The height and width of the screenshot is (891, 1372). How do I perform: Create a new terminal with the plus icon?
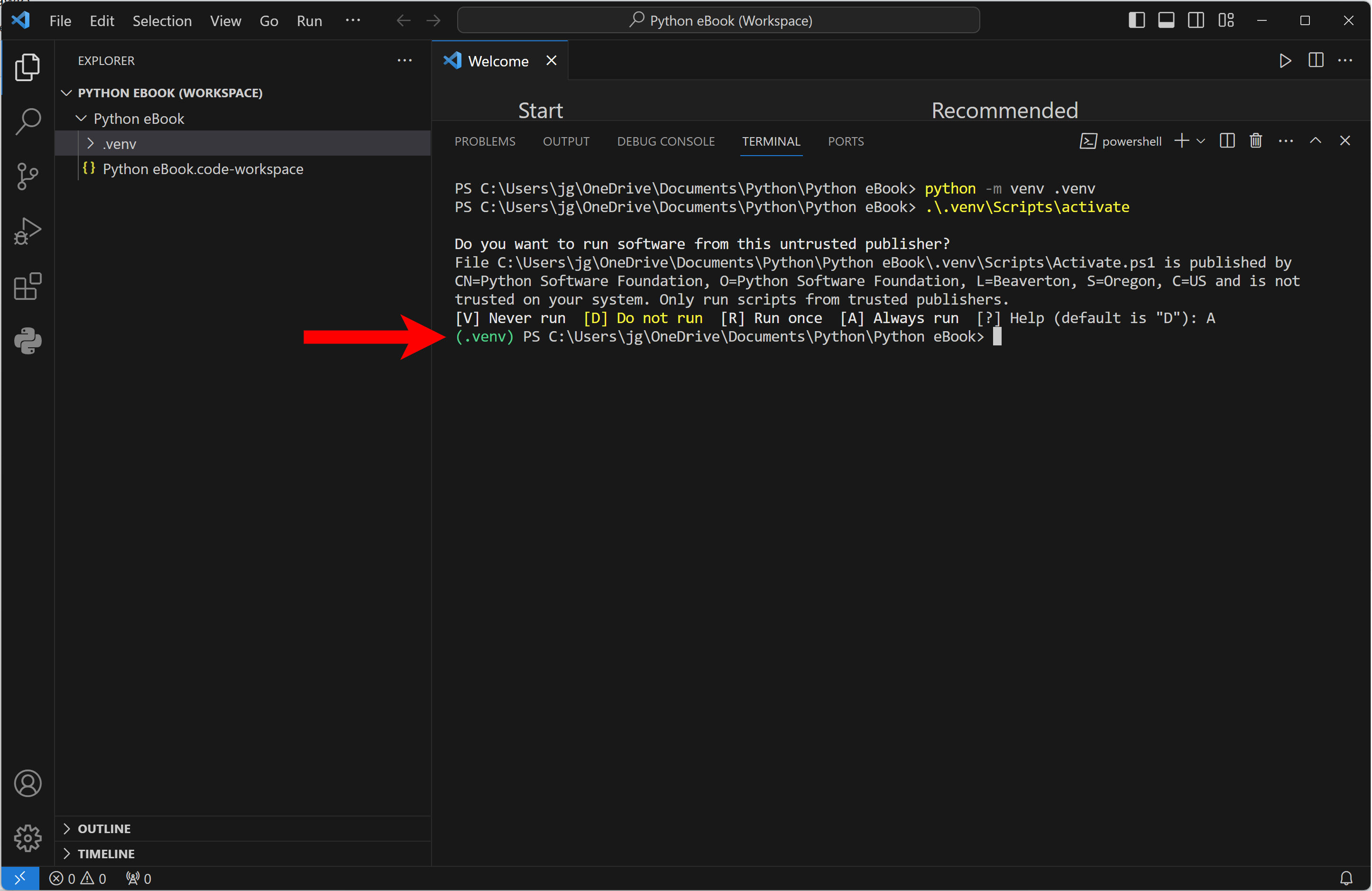tap(1181, 141)
